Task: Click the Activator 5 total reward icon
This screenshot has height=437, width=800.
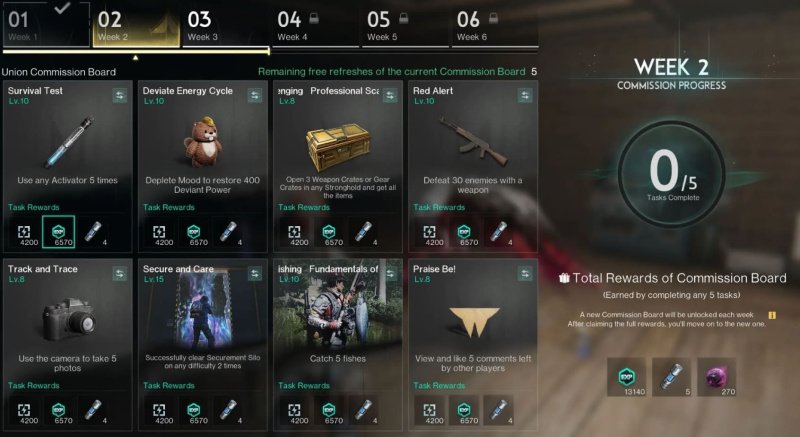Action: (x=672, y=377)
